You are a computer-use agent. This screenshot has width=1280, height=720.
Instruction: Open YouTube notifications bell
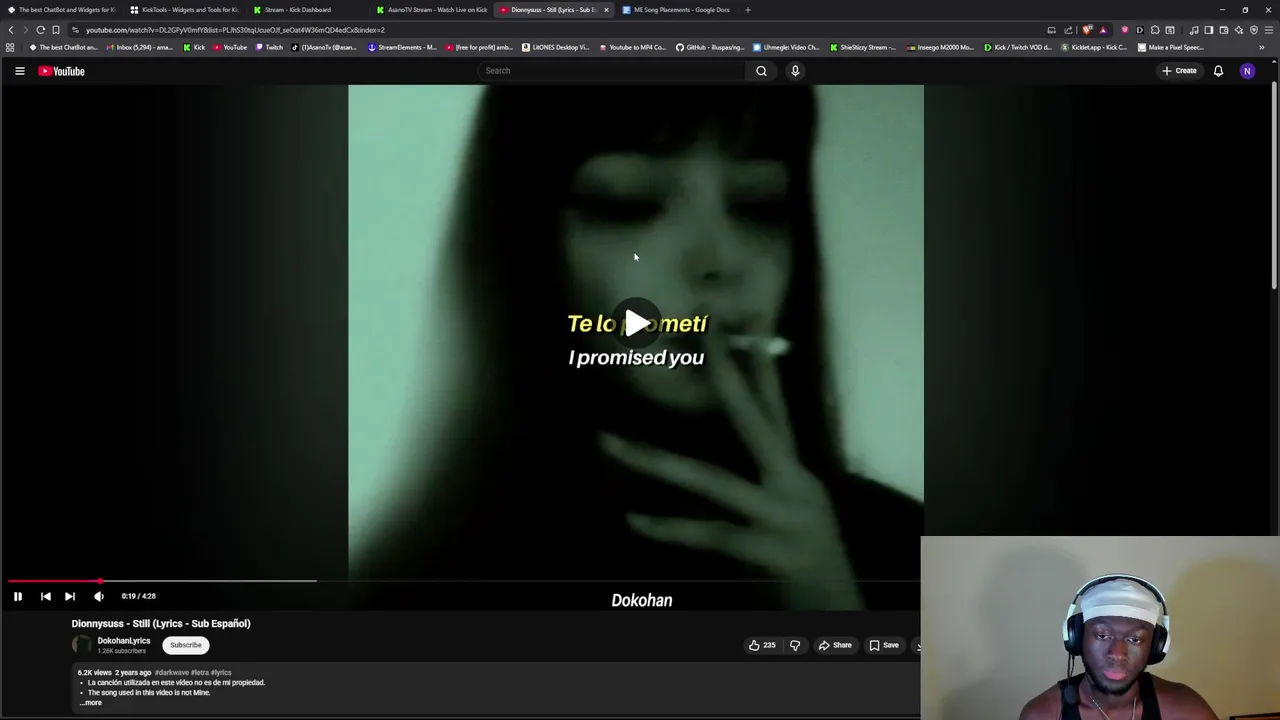1218,71
